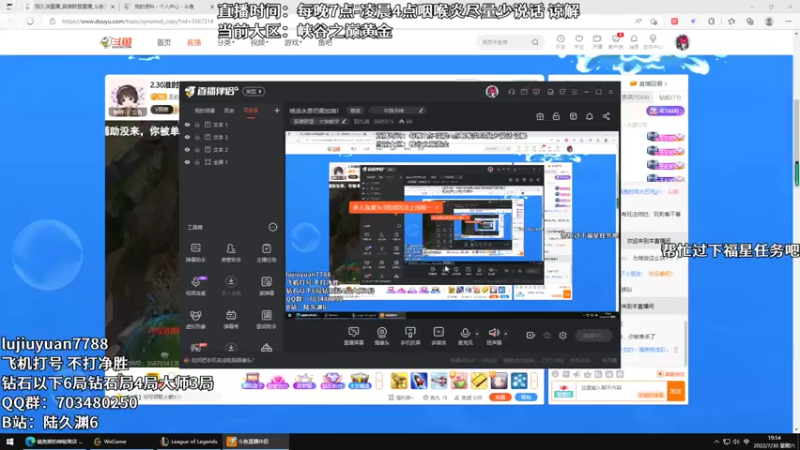Close the orange 多人连麦 notification banner
This screenshot has height=450, width=800.
tap(437, 207)
